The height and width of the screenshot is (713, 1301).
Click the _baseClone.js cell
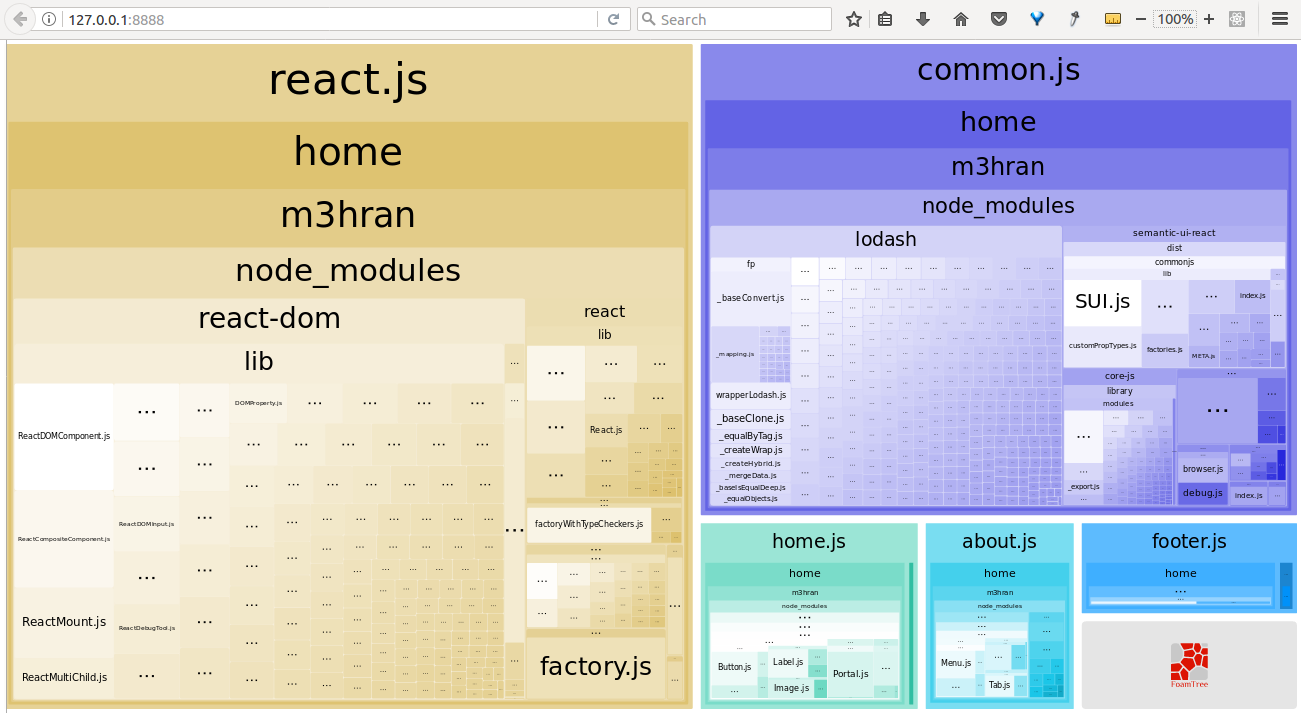(x=751, y=418)
